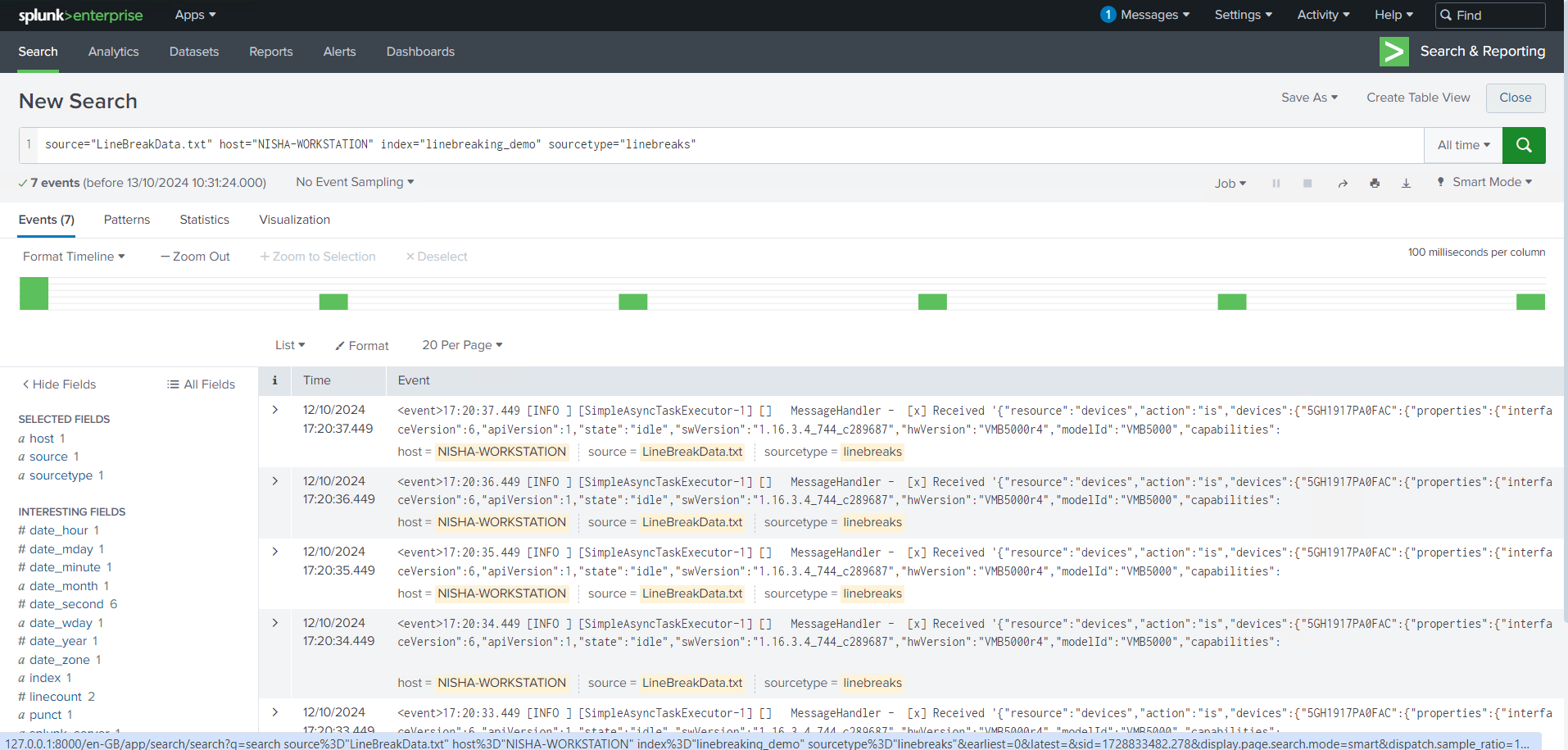Share the search job
The image size is (1568, 750).
click(1342, 184)
